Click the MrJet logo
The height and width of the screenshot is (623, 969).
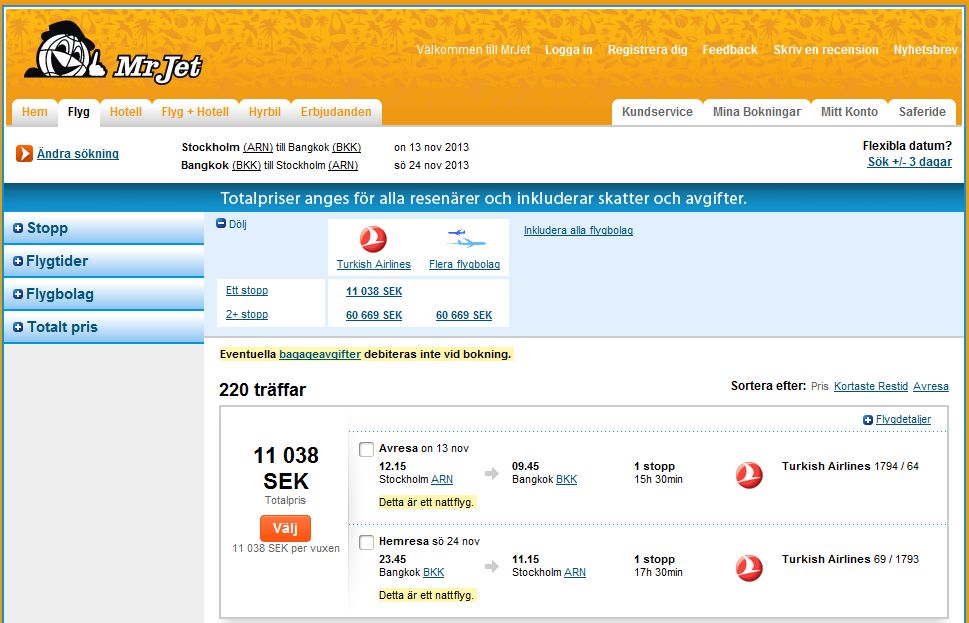click(113, 52)
